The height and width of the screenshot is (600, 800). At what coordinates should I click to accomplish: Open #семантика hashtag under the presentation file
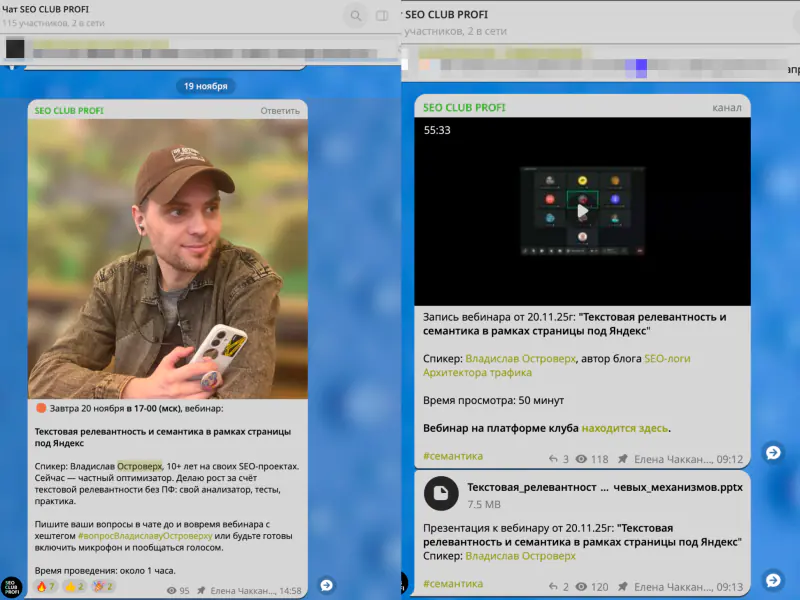pyautogui.click(x=453, y=584)
